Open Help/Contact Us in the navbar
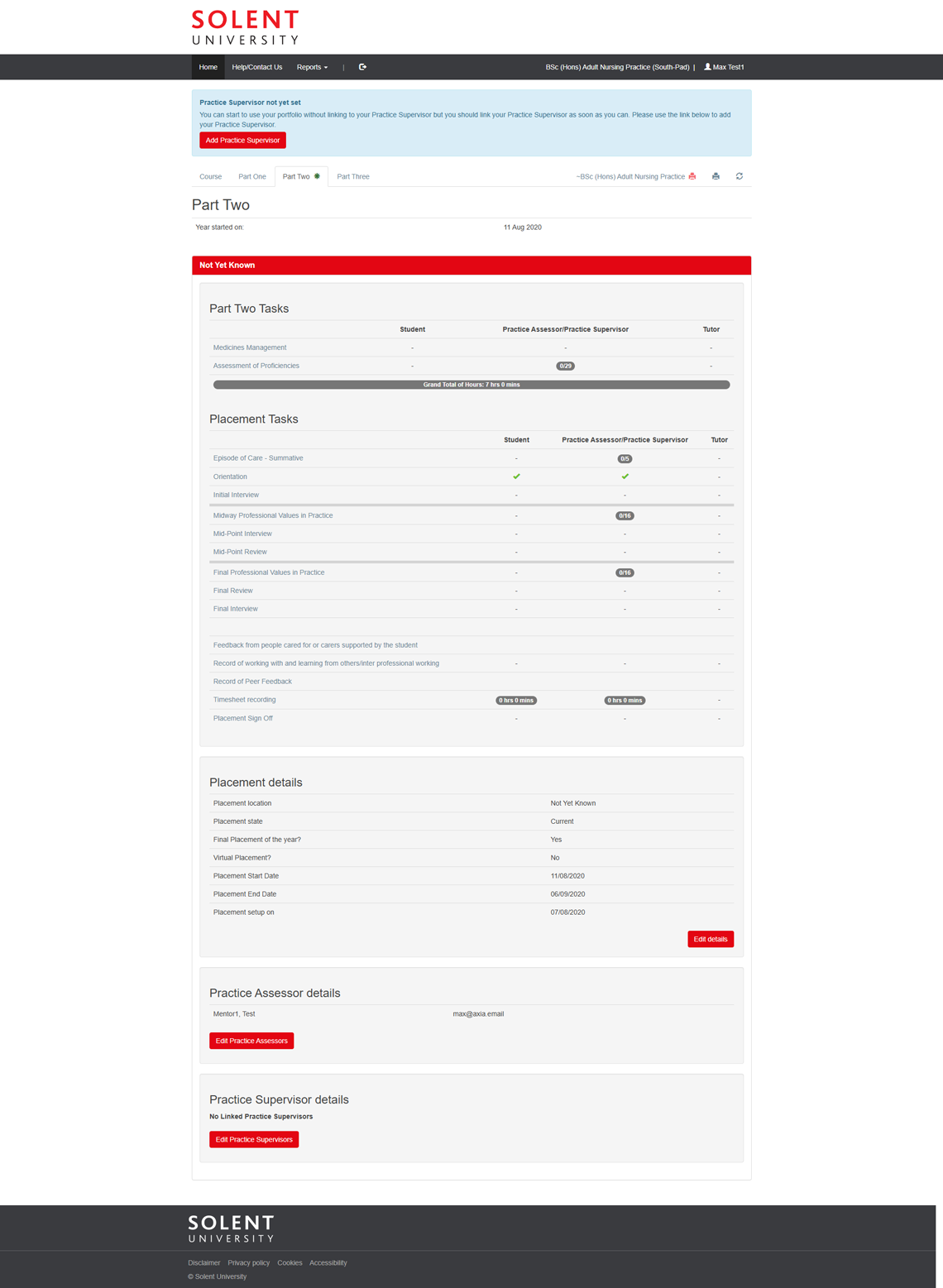 tap(256, 67)
